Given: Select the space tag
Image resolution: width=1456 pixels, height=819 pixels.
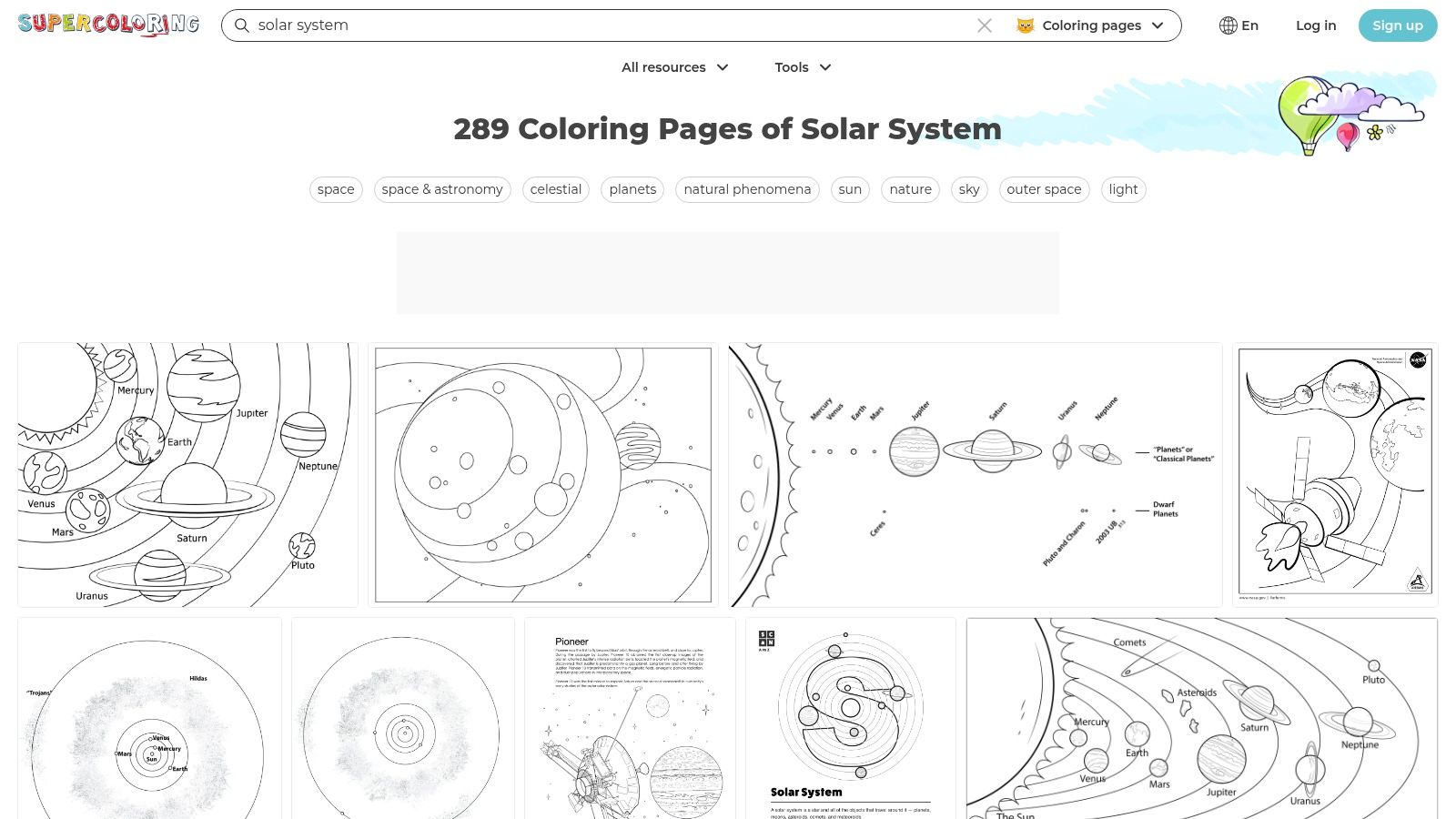Looking at the screenshot, I should [x=336, y=189].
